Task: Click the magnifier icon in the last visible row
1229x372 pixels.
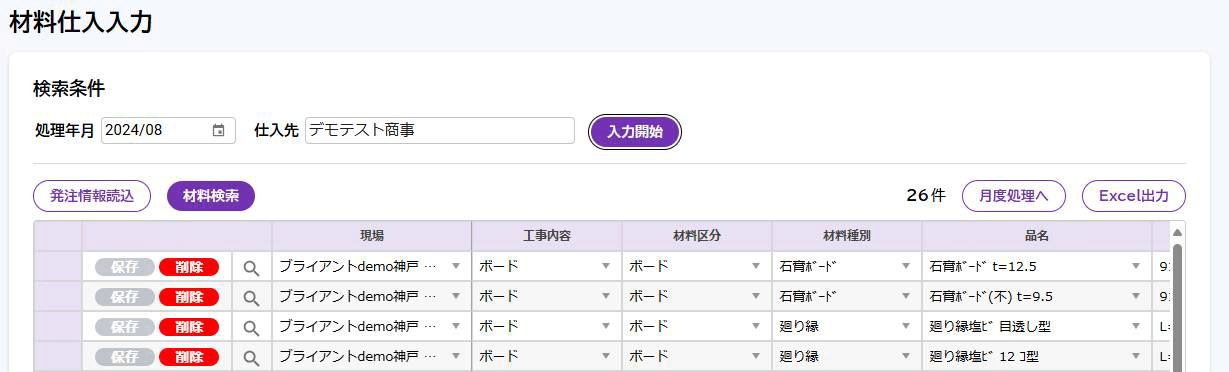Action: (251, 357)
